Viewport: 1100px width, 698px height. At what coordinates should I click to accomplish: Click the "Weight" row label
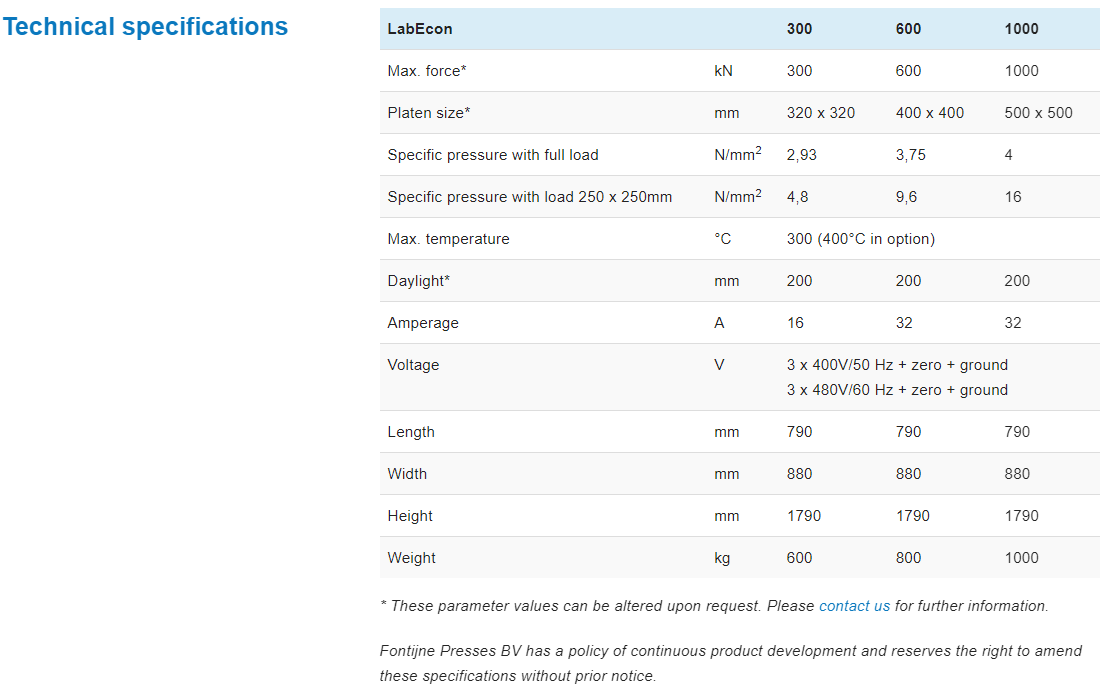coord(412,558)
